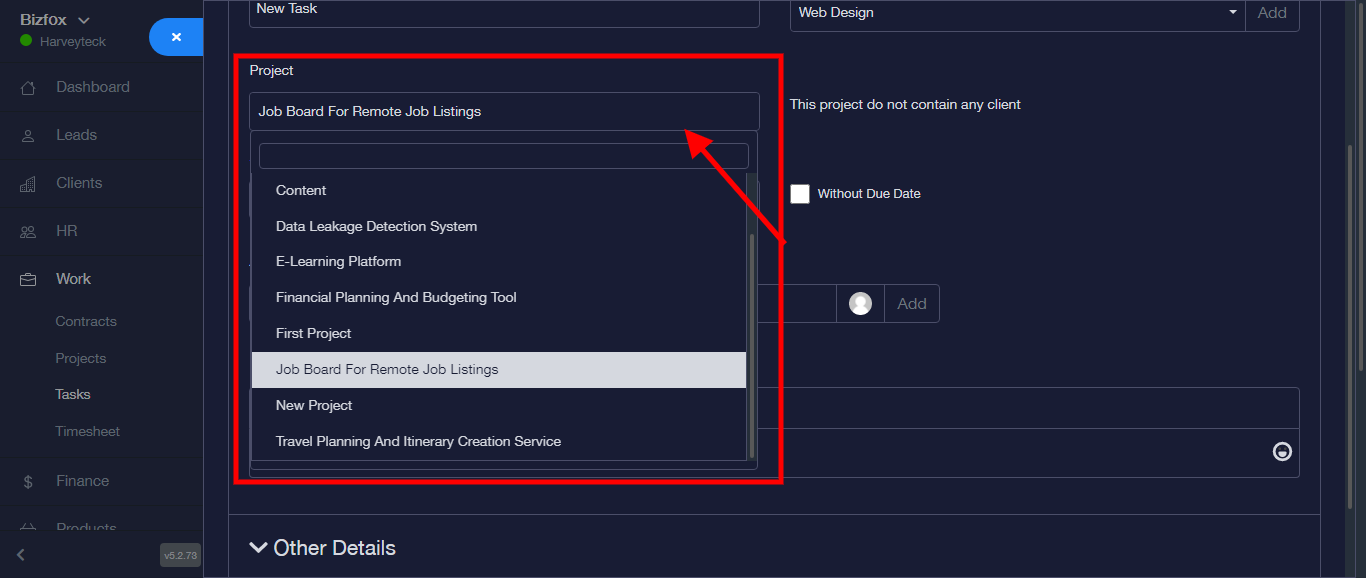
Task: Click the emoji smiley icon in editor
Action: [1281, 451]
